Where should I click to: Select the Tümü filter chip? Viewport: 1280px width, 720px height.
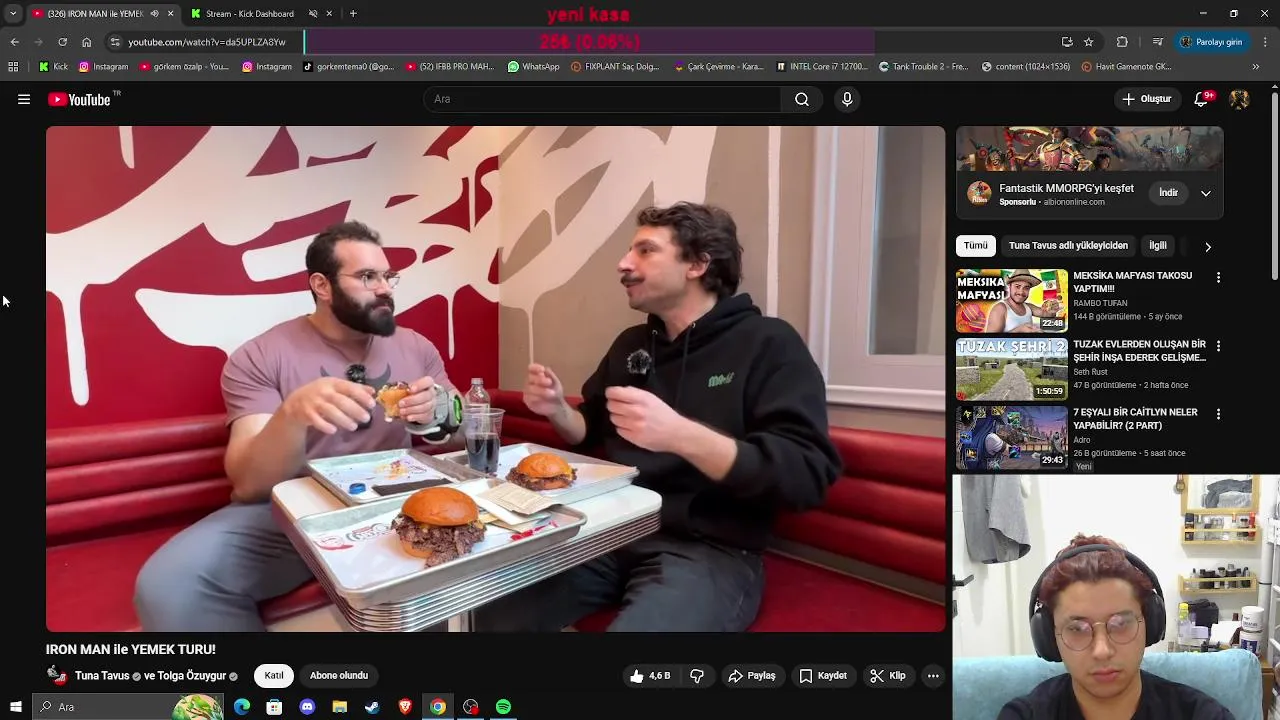[976, 246]
